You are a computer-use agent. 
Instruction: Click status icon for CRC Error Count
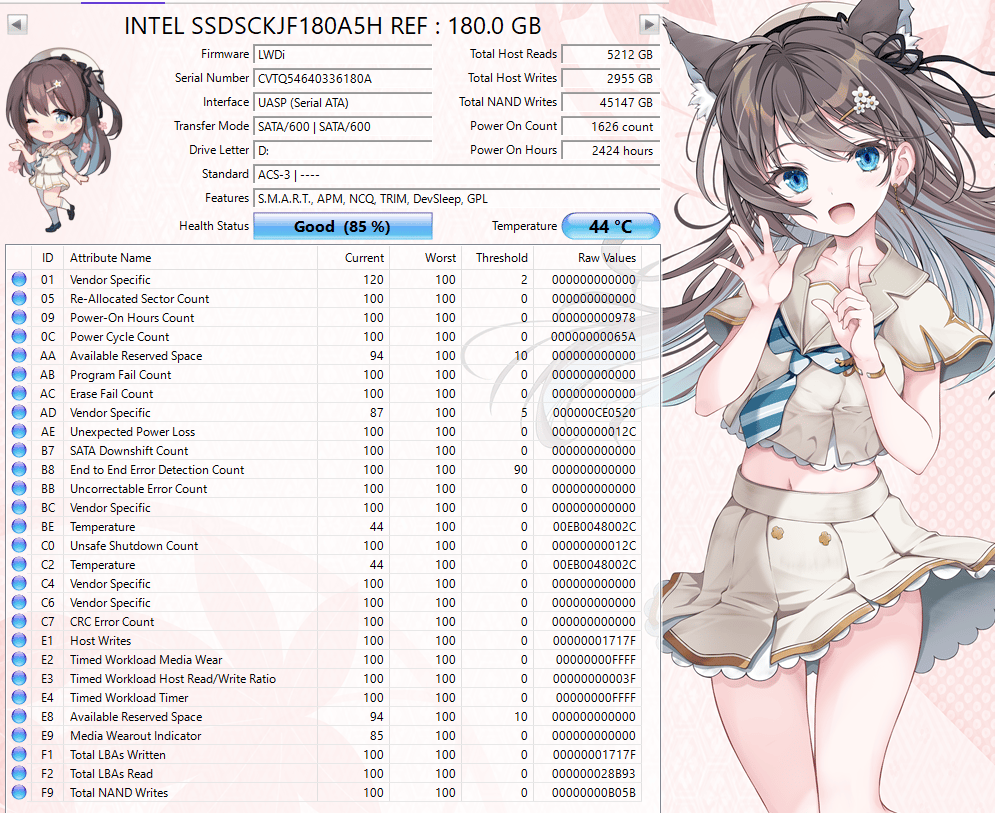pos(19,621)
